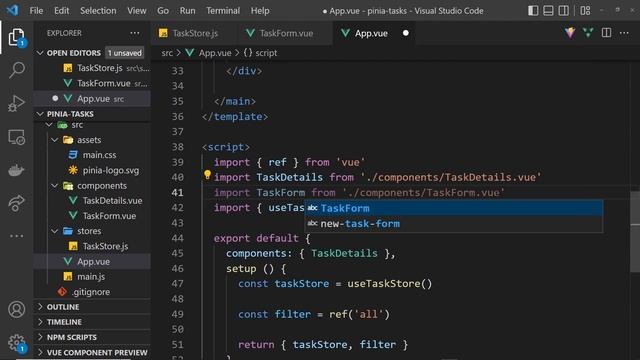Open TaskStore.js in Open Editors list
This screenshot has height=360, width=640.
[x=92, y=68]
